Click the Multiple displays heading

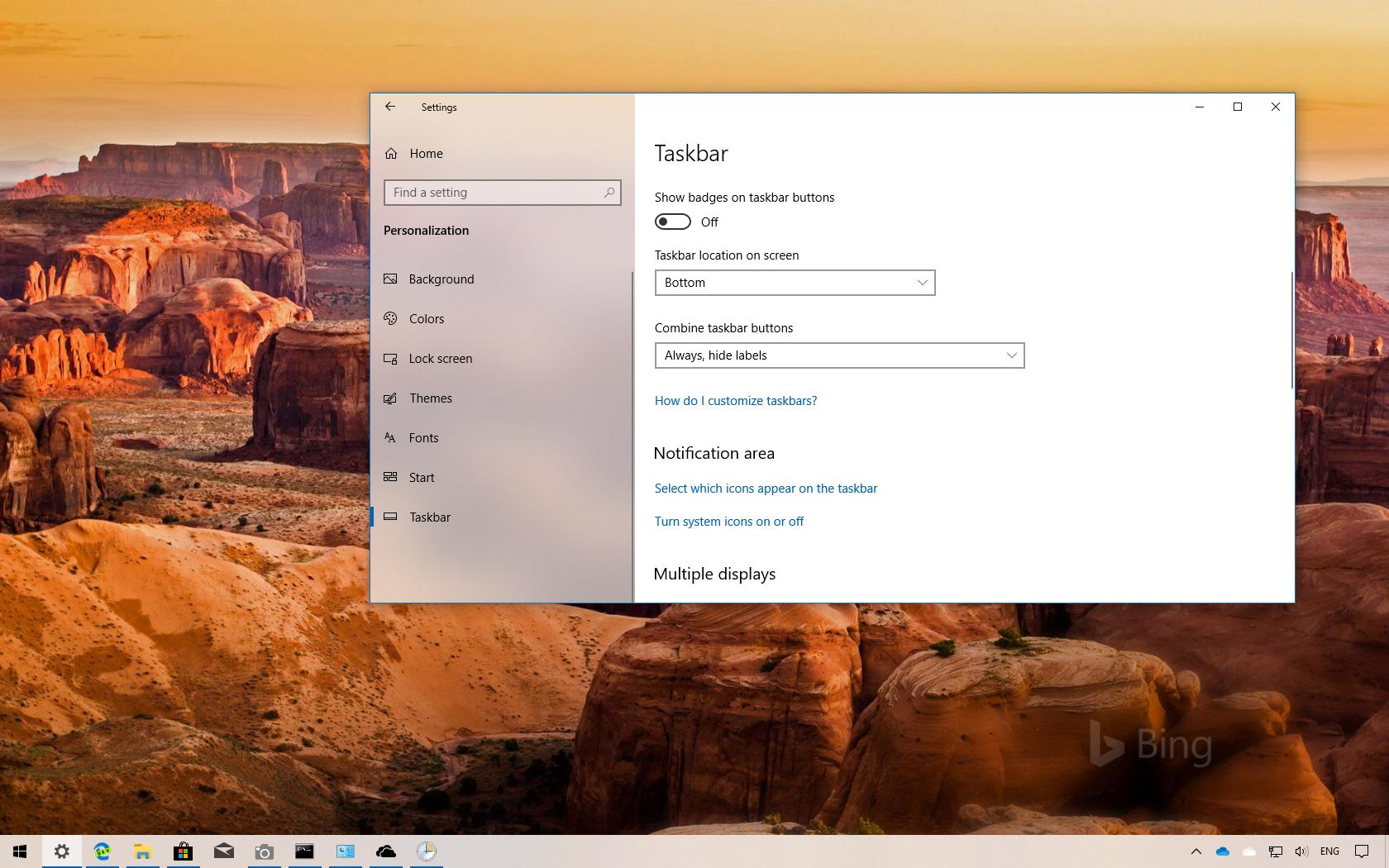click(714, 574)
